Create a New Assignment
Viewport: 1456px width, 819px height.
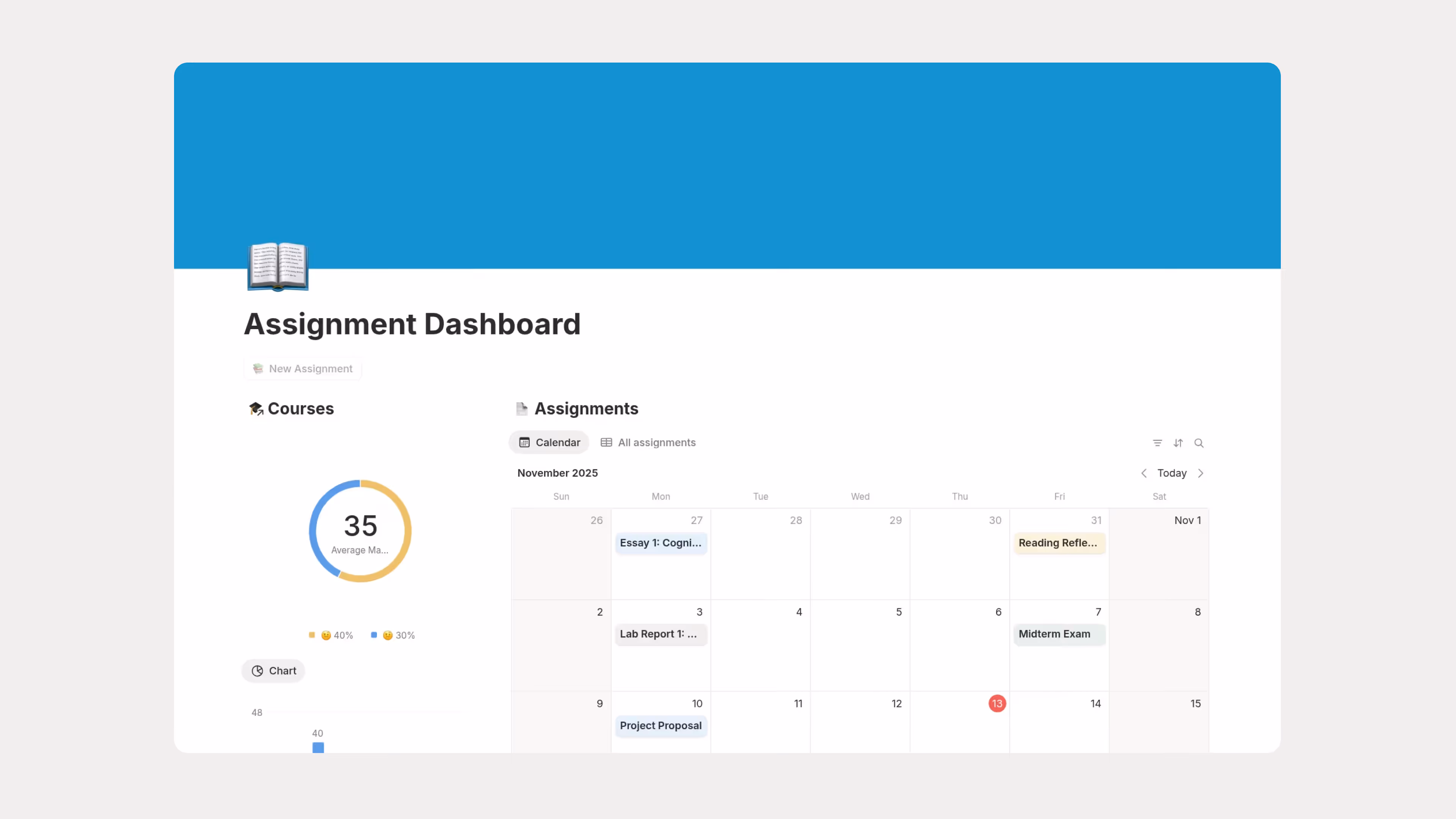coord(303,368)
